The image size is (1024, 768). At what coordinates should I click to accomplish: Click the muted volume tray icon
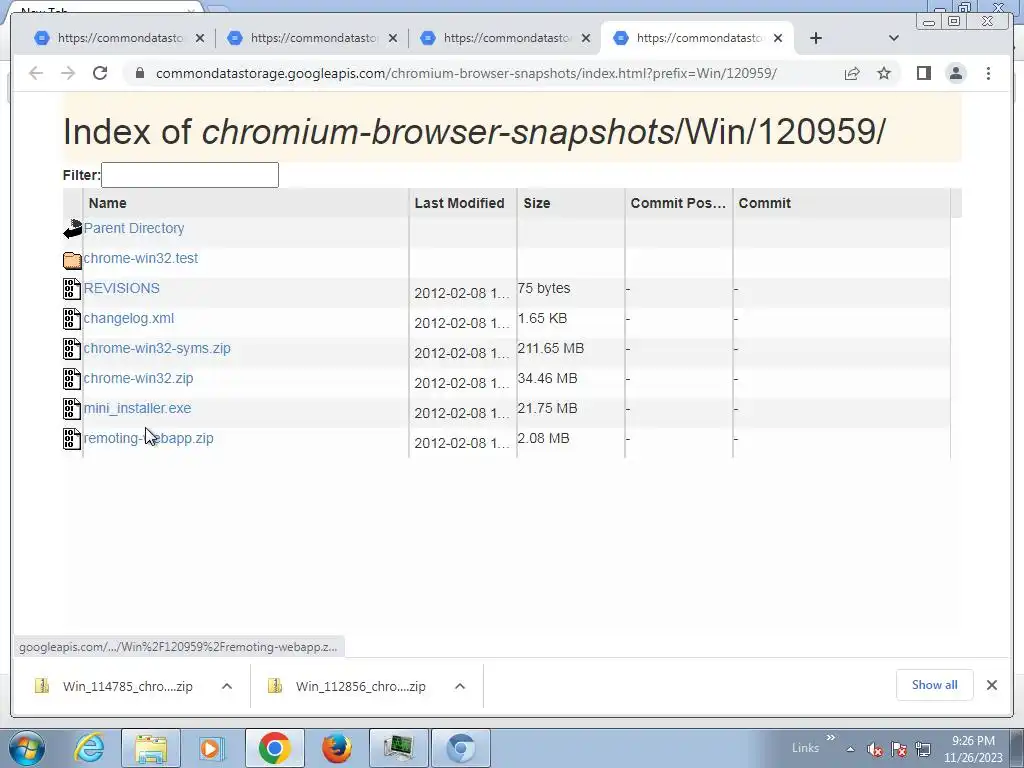(x=875, y=749)
